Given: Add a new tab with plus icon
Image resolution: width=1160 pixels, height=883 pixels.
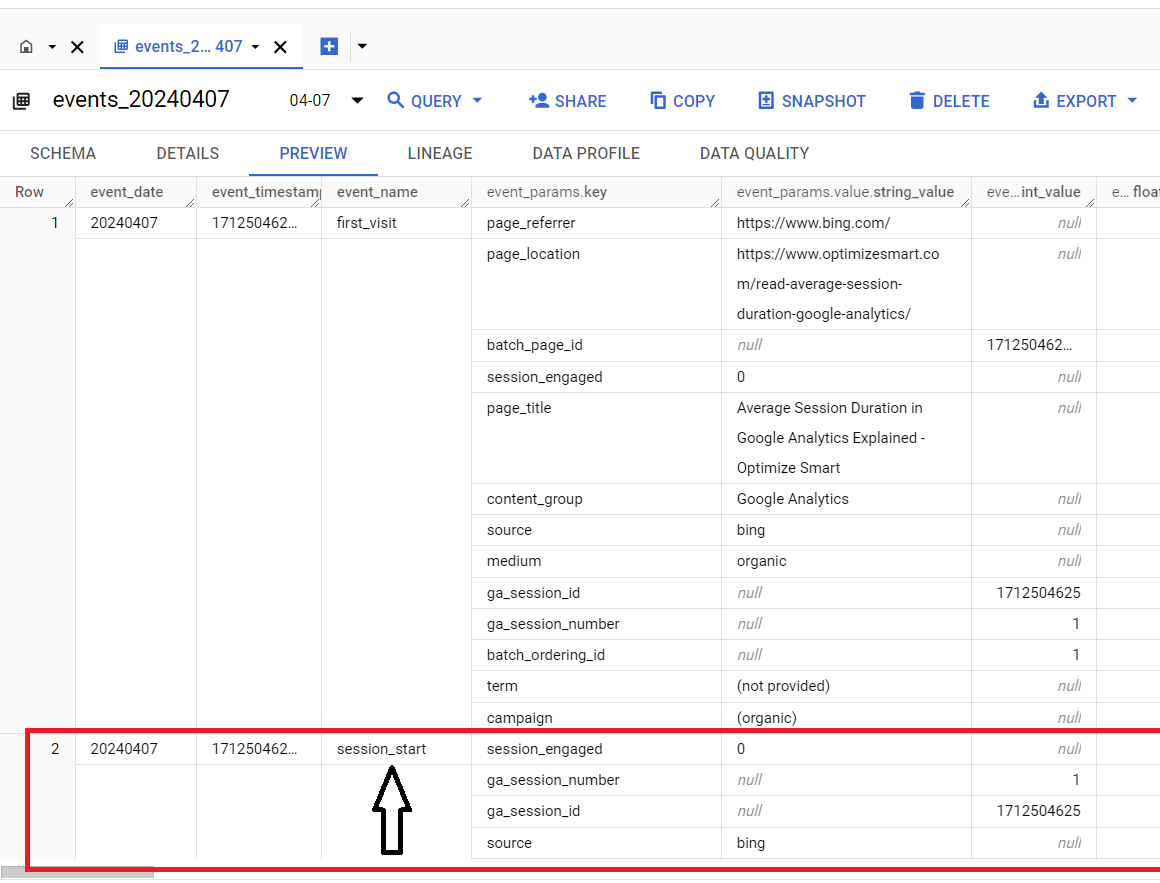Looking at the screenshot, I should [x=329, y=46].
